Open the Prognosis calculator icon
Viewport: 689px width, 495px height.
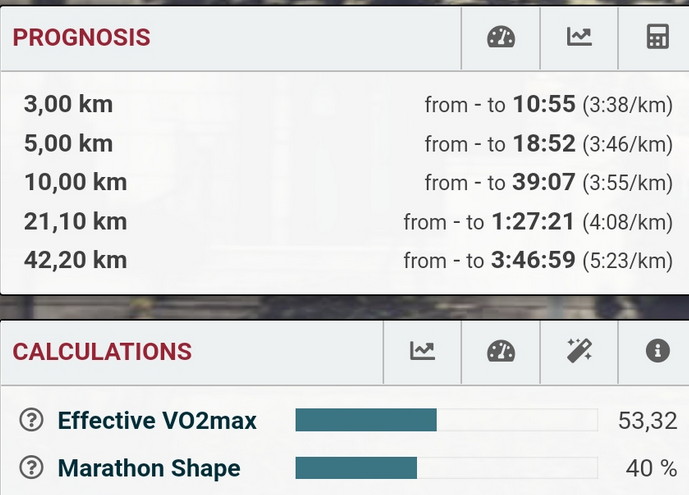(657, 37)
